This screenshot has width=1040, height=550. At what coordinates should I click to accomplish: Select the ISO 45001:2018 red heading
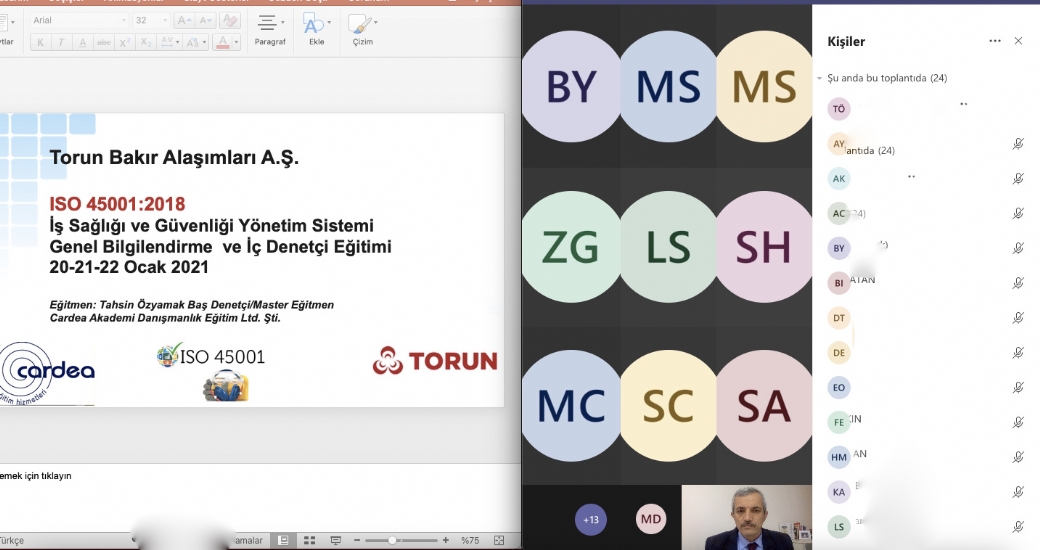tap(117, 204)
